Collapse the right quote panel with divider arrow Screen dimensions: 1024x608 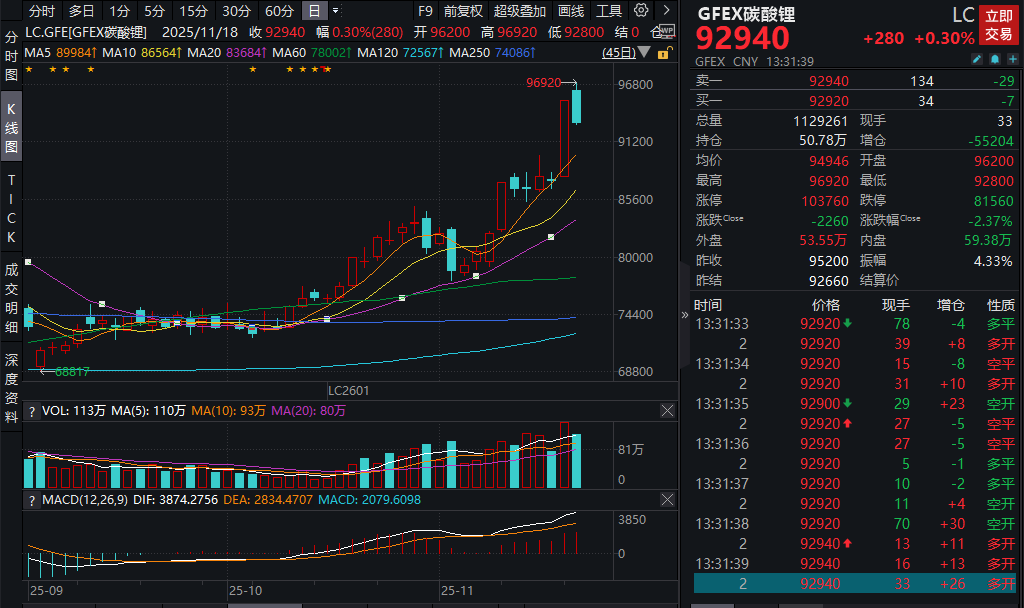pos(685,314)
